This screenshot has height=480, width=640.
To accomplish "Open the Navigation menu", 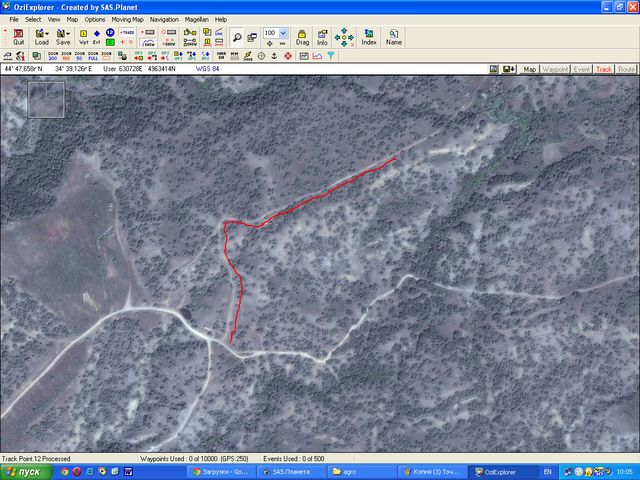I will coord(164,19).
